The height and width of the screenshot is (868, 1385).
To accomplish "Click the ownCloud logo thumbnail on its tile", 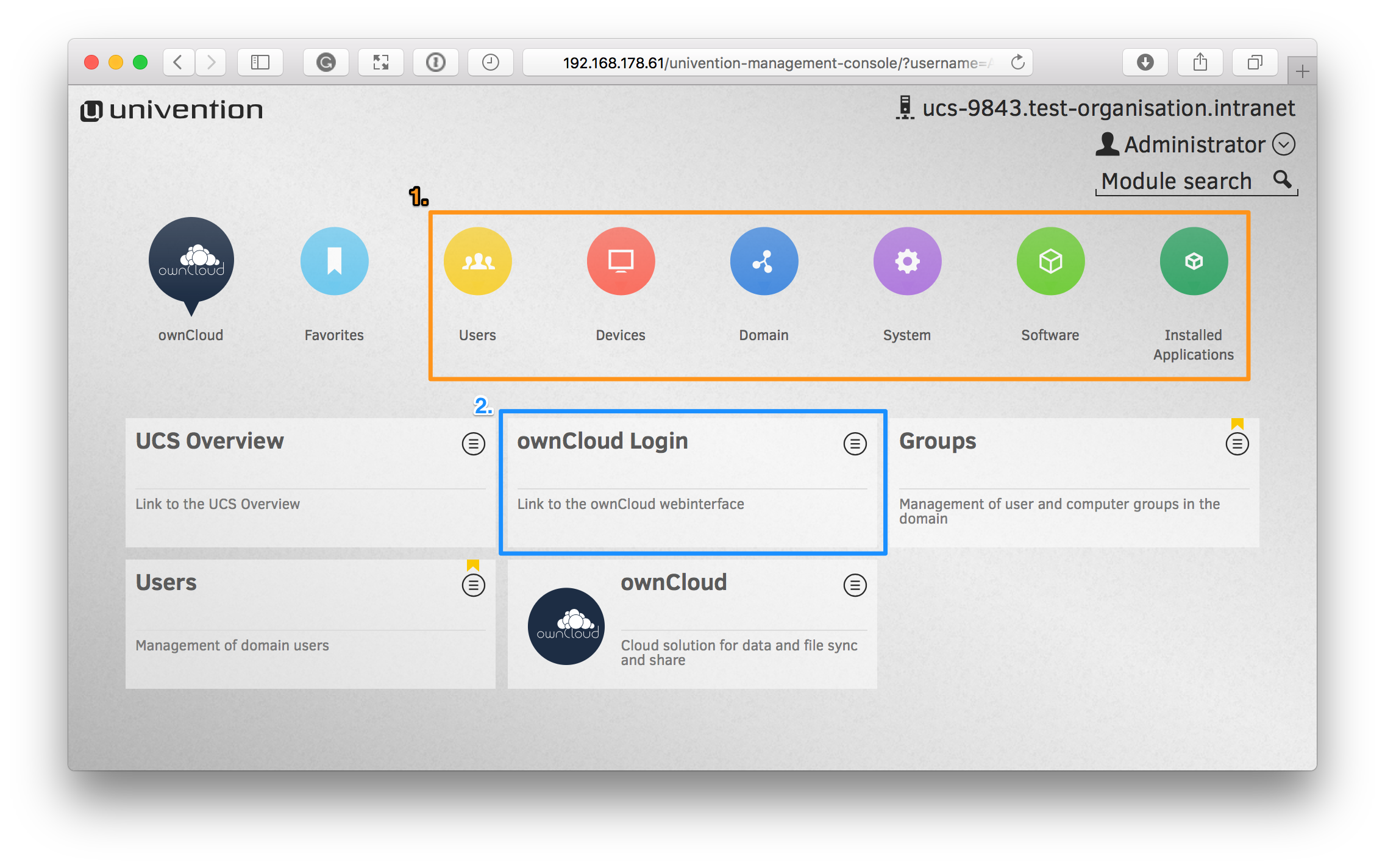I will 566,626.
